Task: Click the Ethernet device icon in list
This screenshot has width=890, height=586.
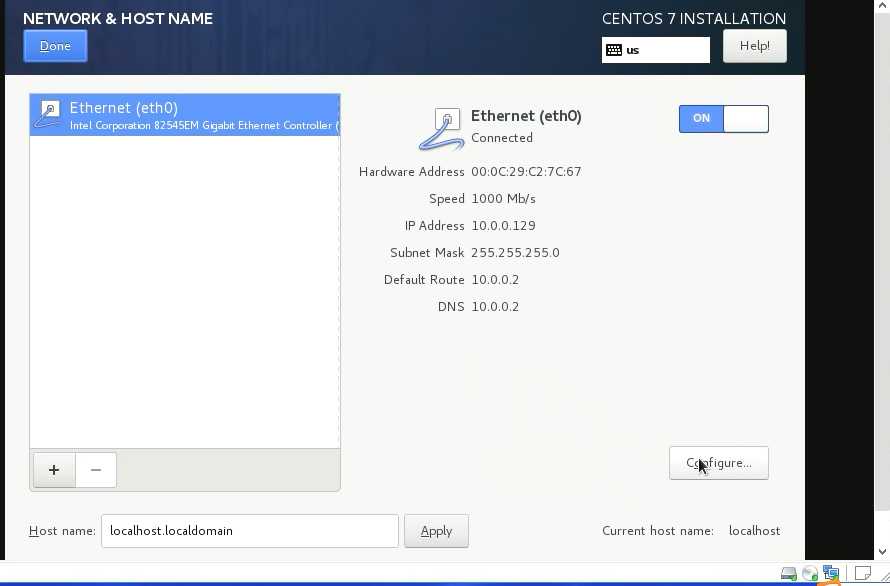Action: (48, 114)
